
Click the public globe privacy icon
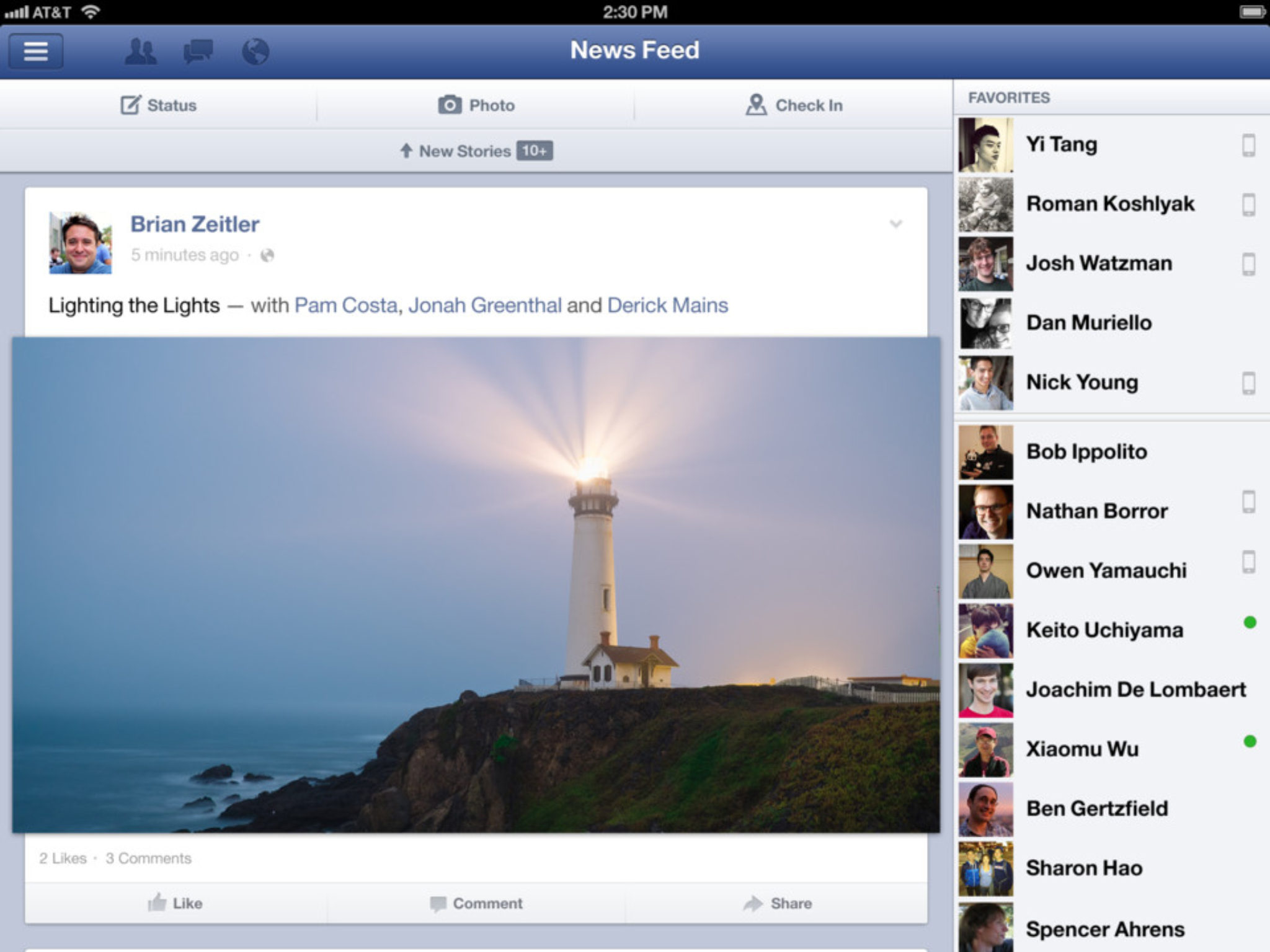(x=267, y=255)
